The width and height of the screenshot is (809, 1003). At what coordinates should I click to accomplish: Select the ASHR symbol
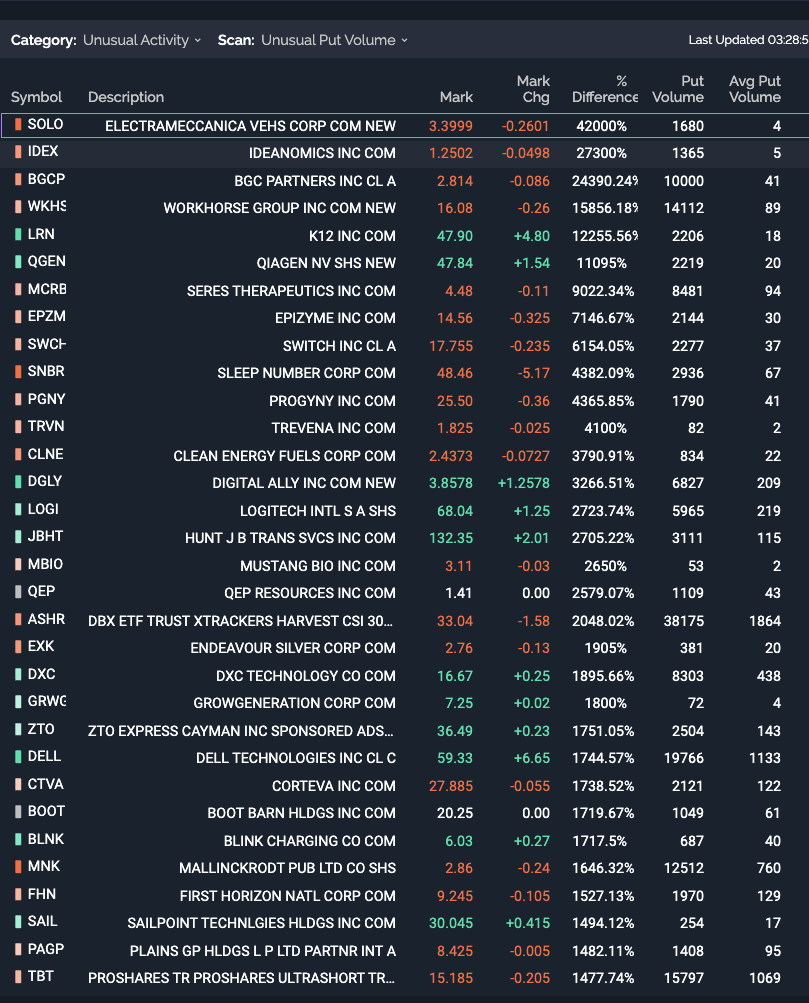[46, 619]
